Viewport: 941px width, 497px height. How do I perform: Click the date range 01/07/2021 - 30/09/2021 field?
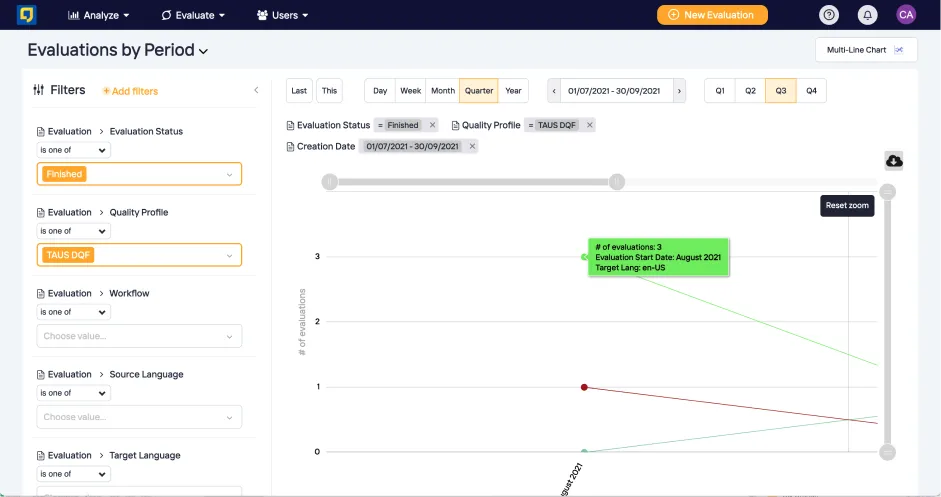click(x=614, y=91)
